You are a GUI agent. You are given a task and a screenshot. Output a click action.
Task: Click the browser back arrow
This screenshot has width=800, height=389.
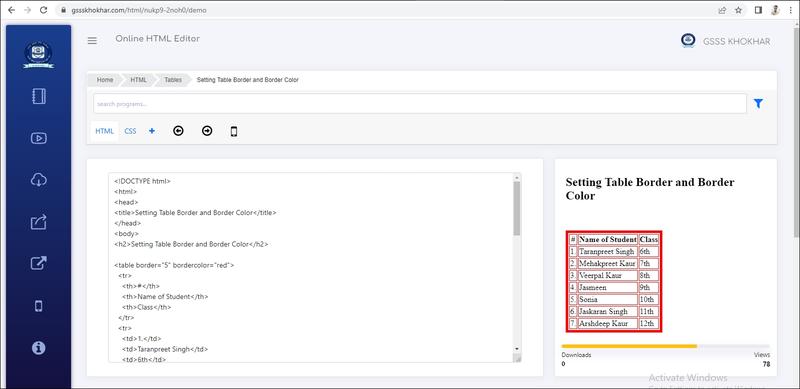pyautogui.click(x=12, y=10)
